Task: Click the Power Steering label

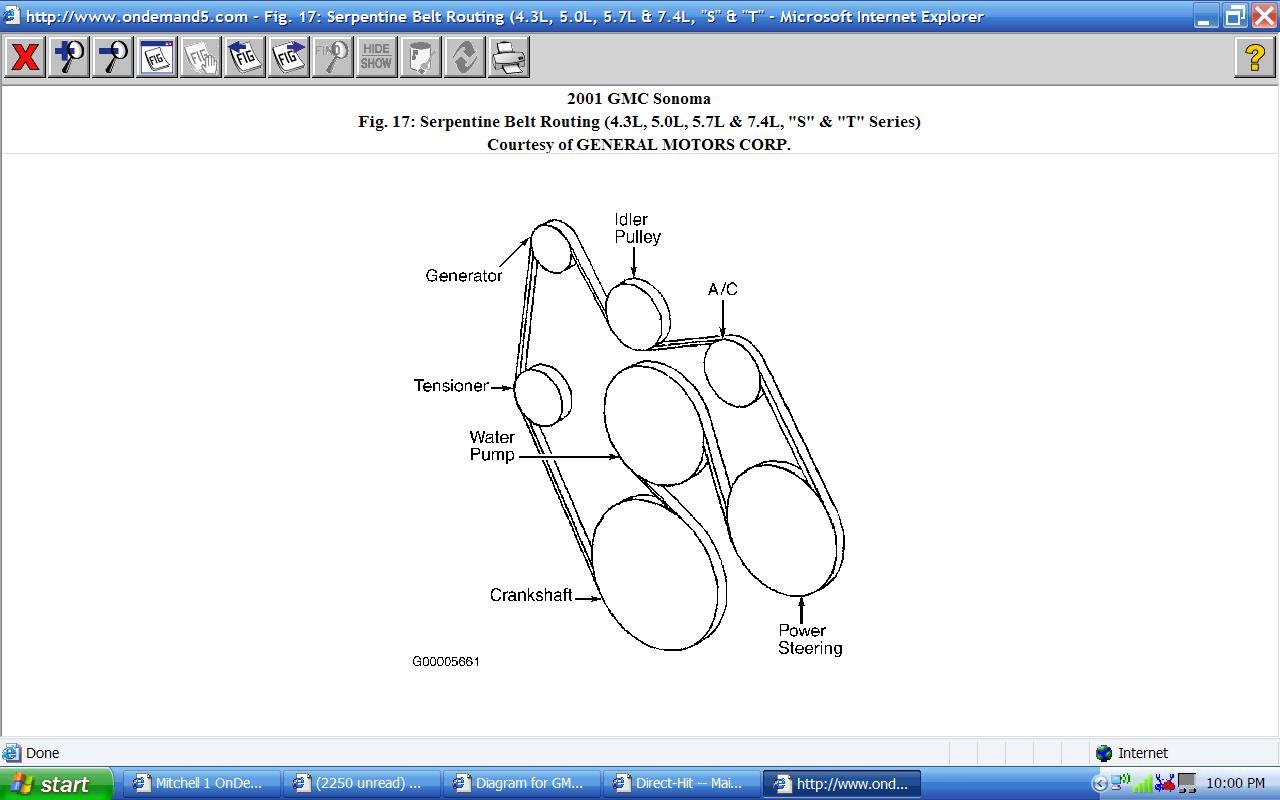Action: 810,639
